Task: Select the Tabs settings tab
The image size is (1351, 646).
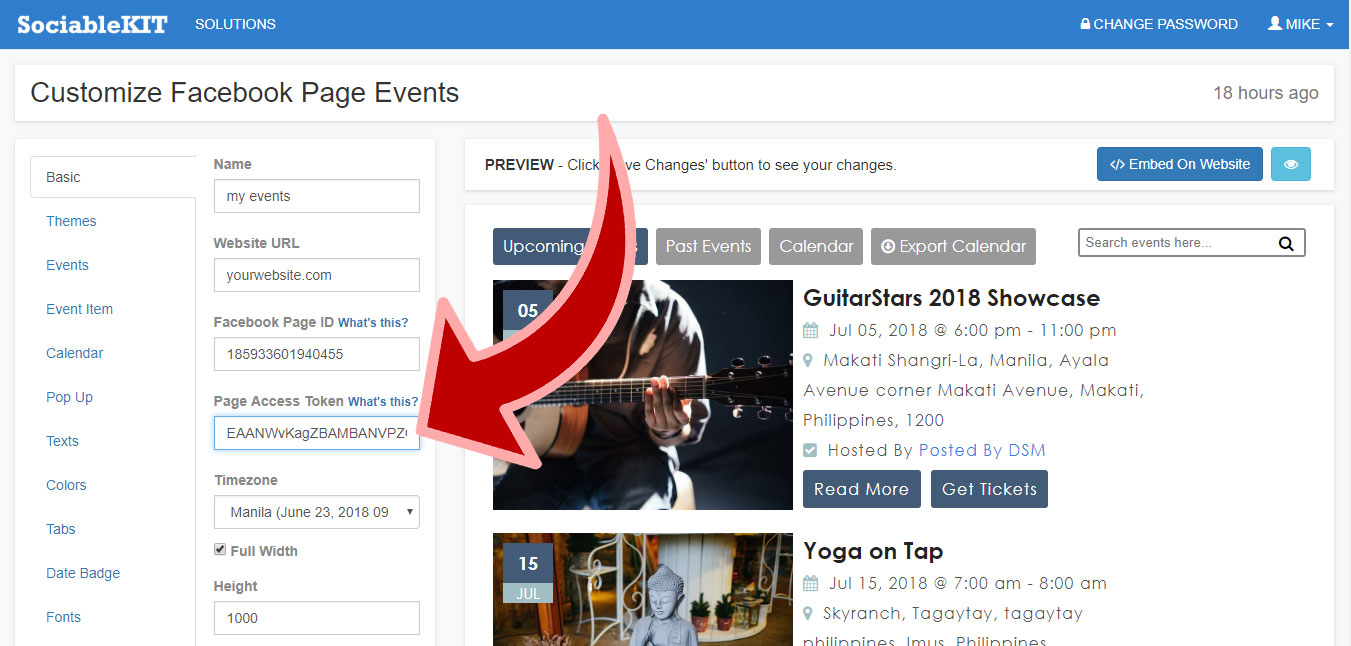Action: coord(61,529)
